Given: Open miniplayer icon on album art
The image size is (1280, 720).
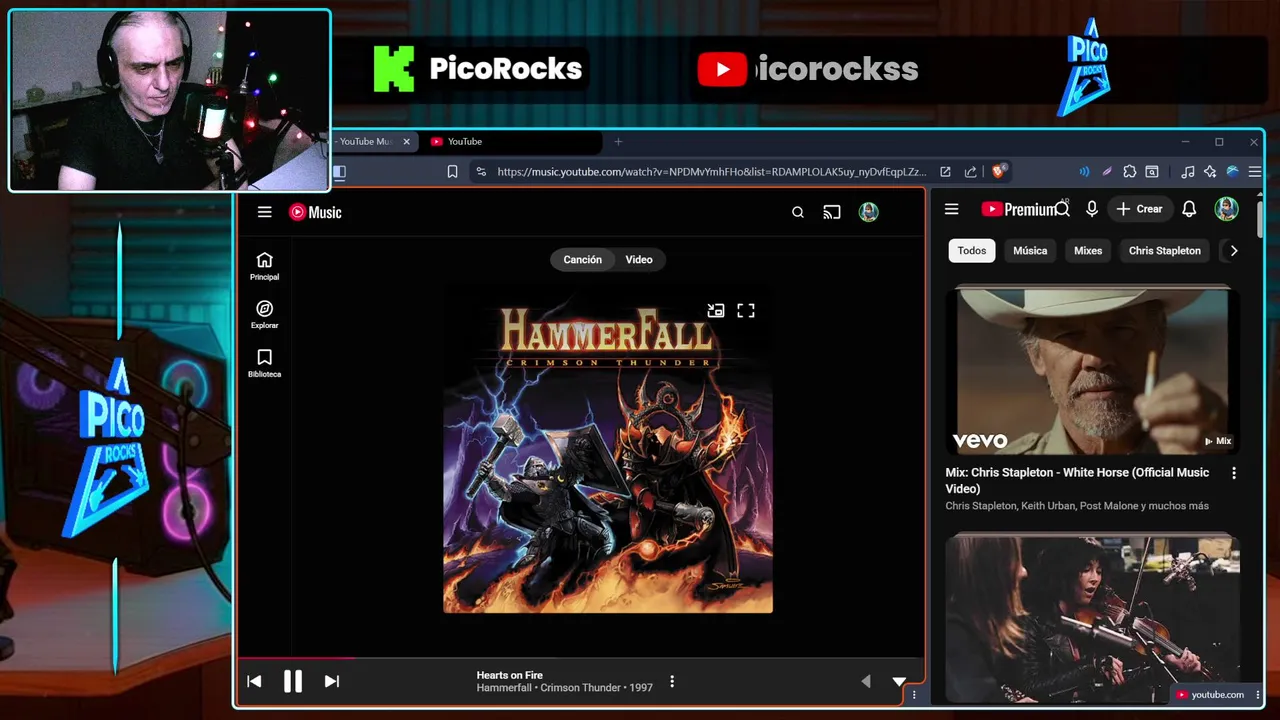Looking at the screenshot, I should pyautogui.click(x=716, y=311).
